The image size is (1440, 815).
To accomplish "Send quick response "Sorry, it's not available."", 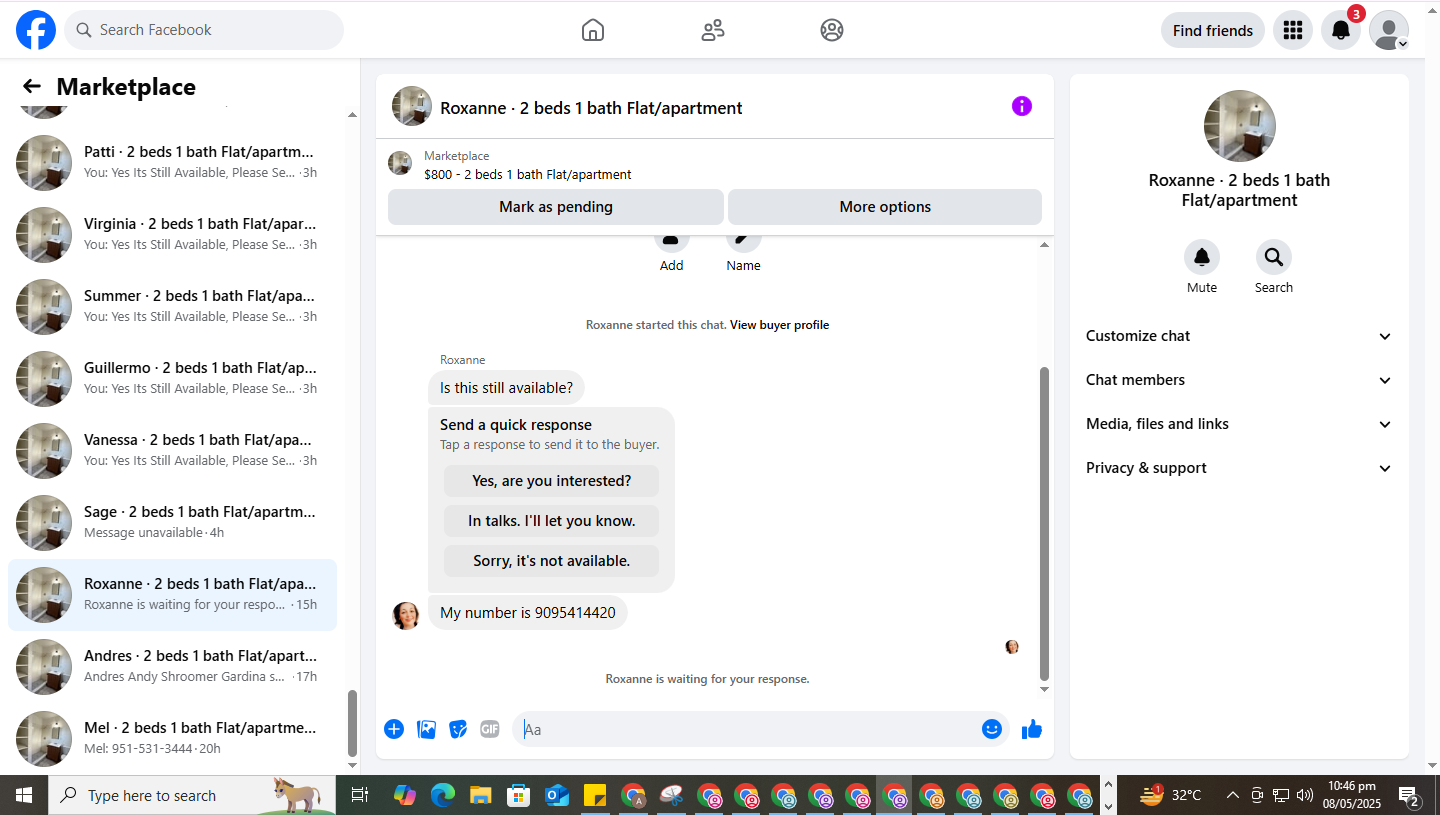I will point(552,561).
